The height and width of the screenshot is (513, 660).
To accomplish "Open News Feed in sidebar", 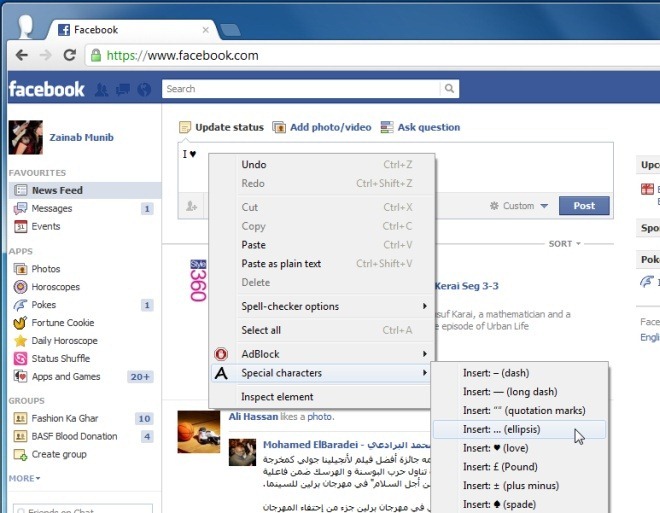I will [85, 190].
